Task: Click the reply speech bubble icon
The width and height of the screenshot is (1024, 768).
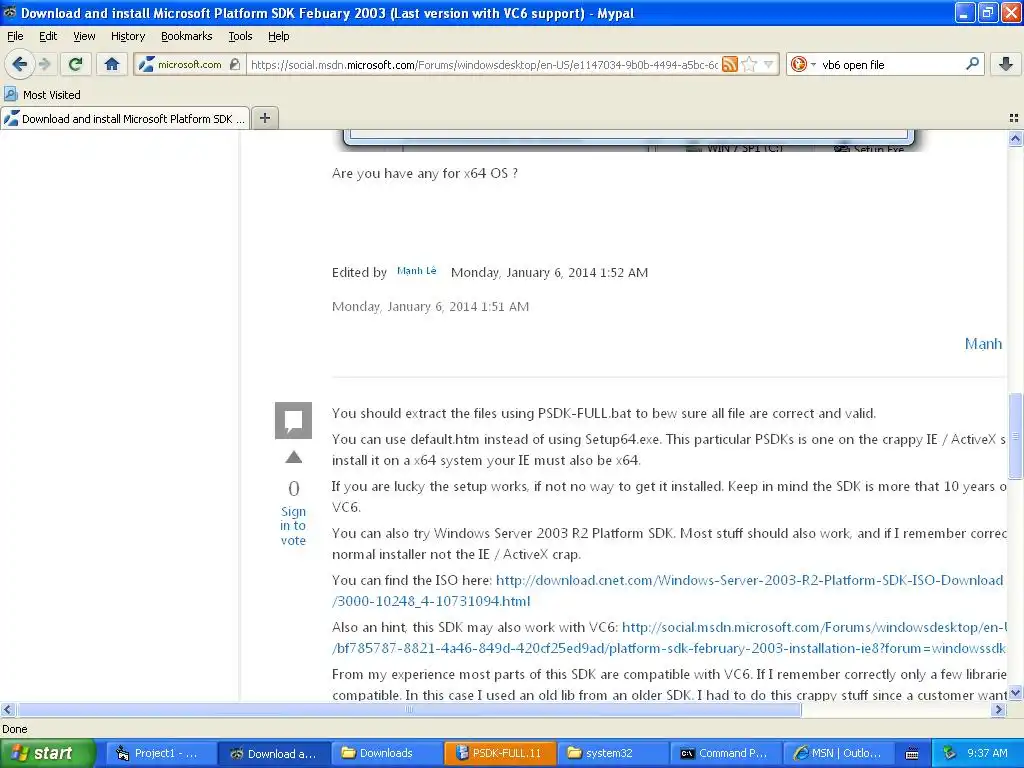Action: (x=293, y=420)
